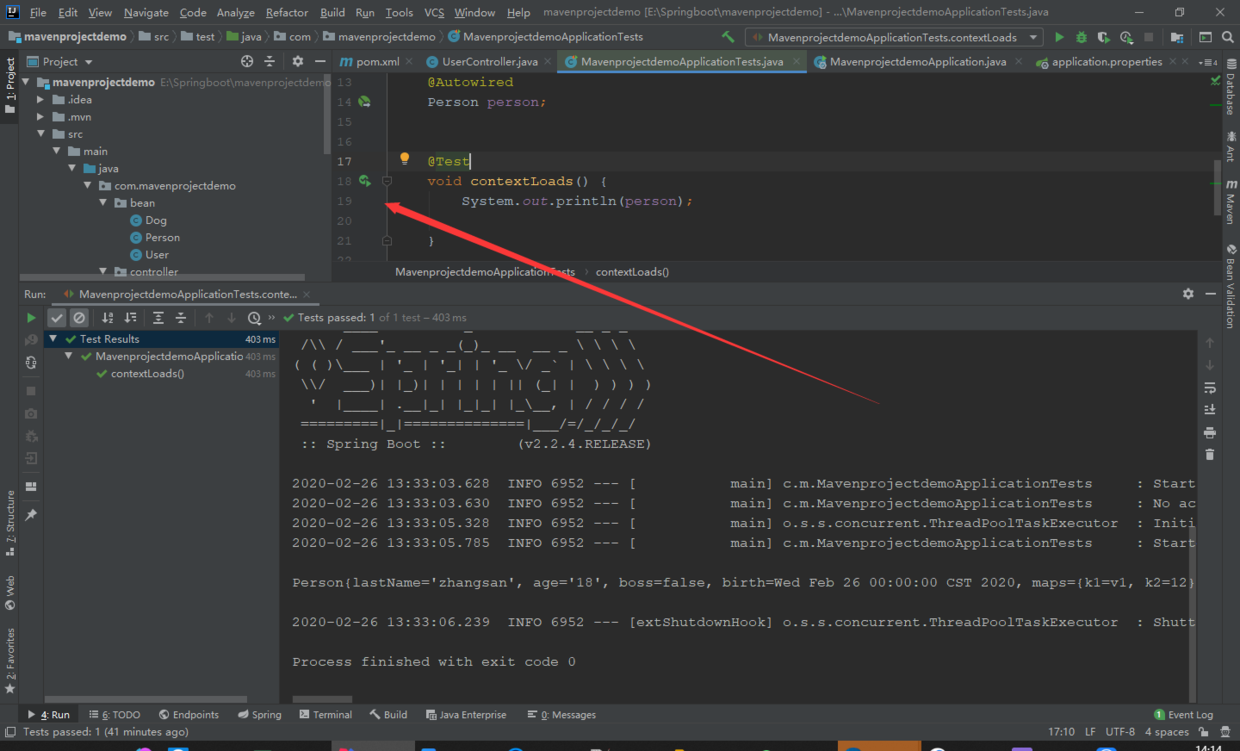Open the VCS menu

(434, 12)
